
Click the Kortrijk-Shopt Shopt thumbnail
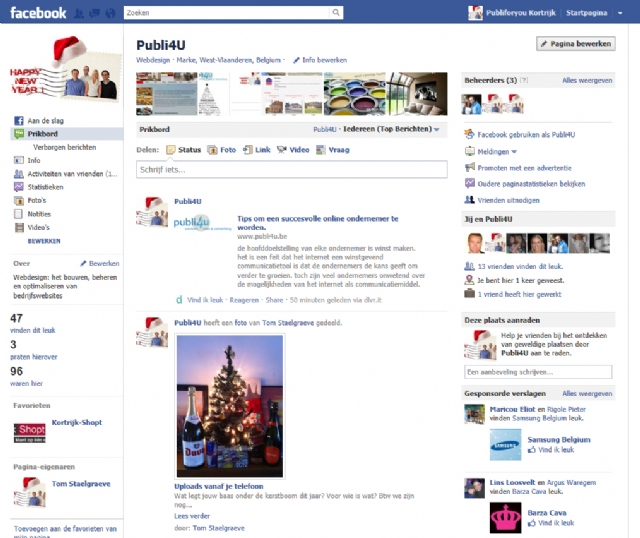tap(30, 433)
